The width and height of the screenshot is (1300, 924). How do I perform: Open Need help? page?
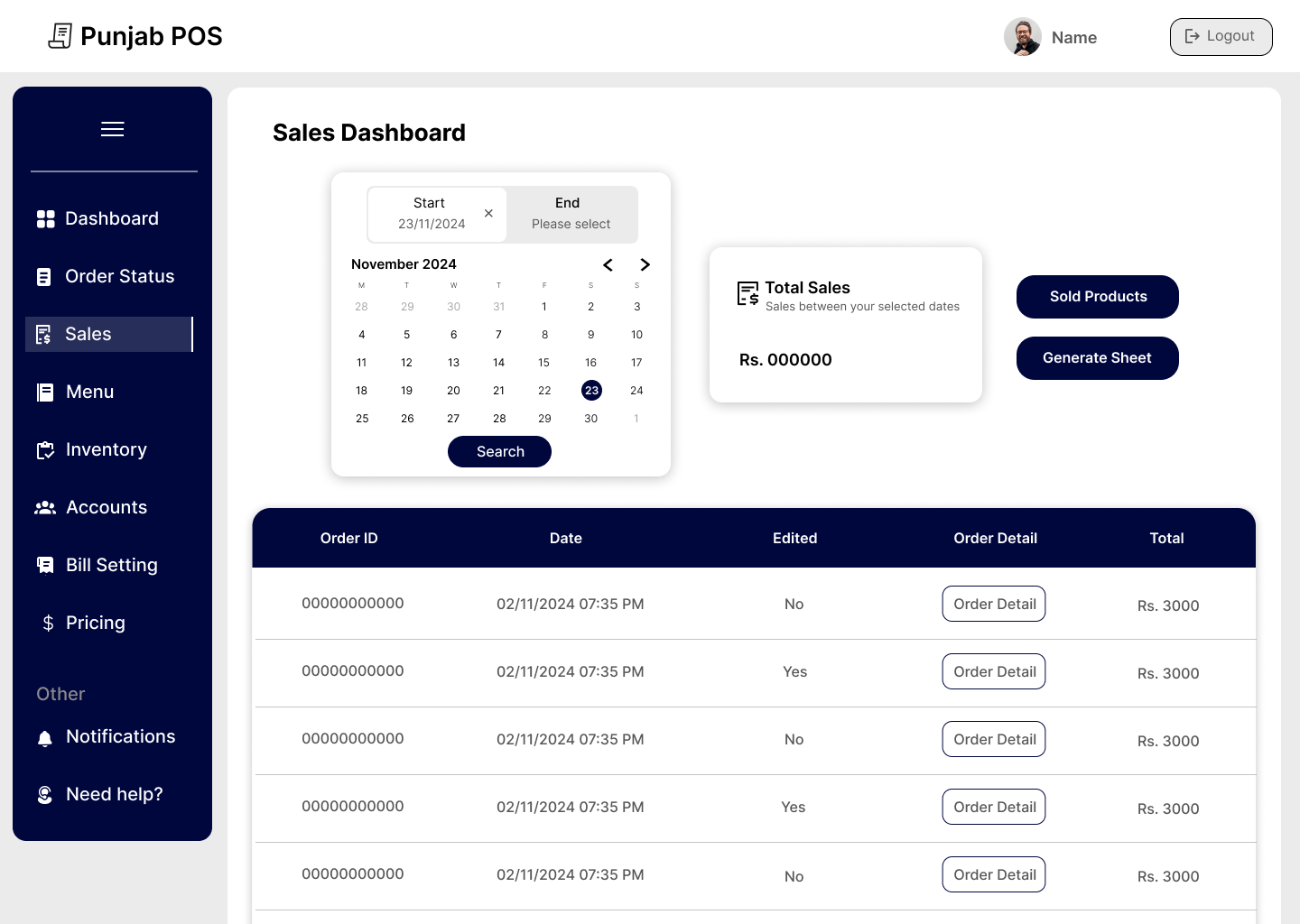[x=109, y=795]
